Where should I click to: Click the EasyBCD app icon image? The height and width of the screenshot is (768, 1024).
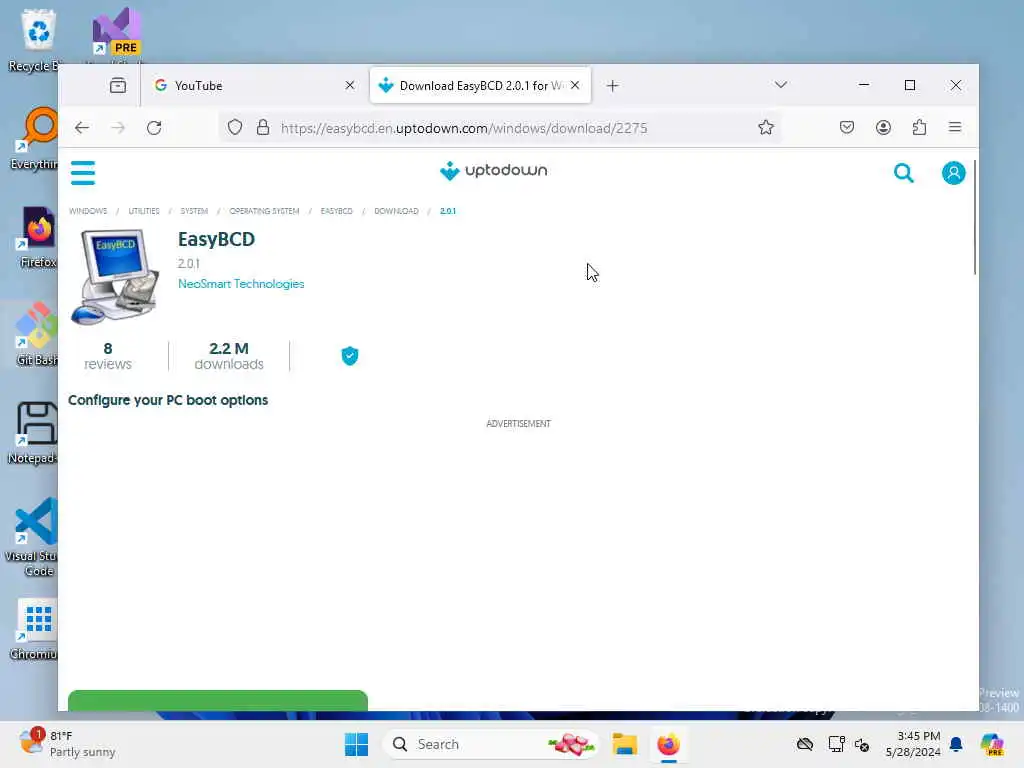[116, 276]
